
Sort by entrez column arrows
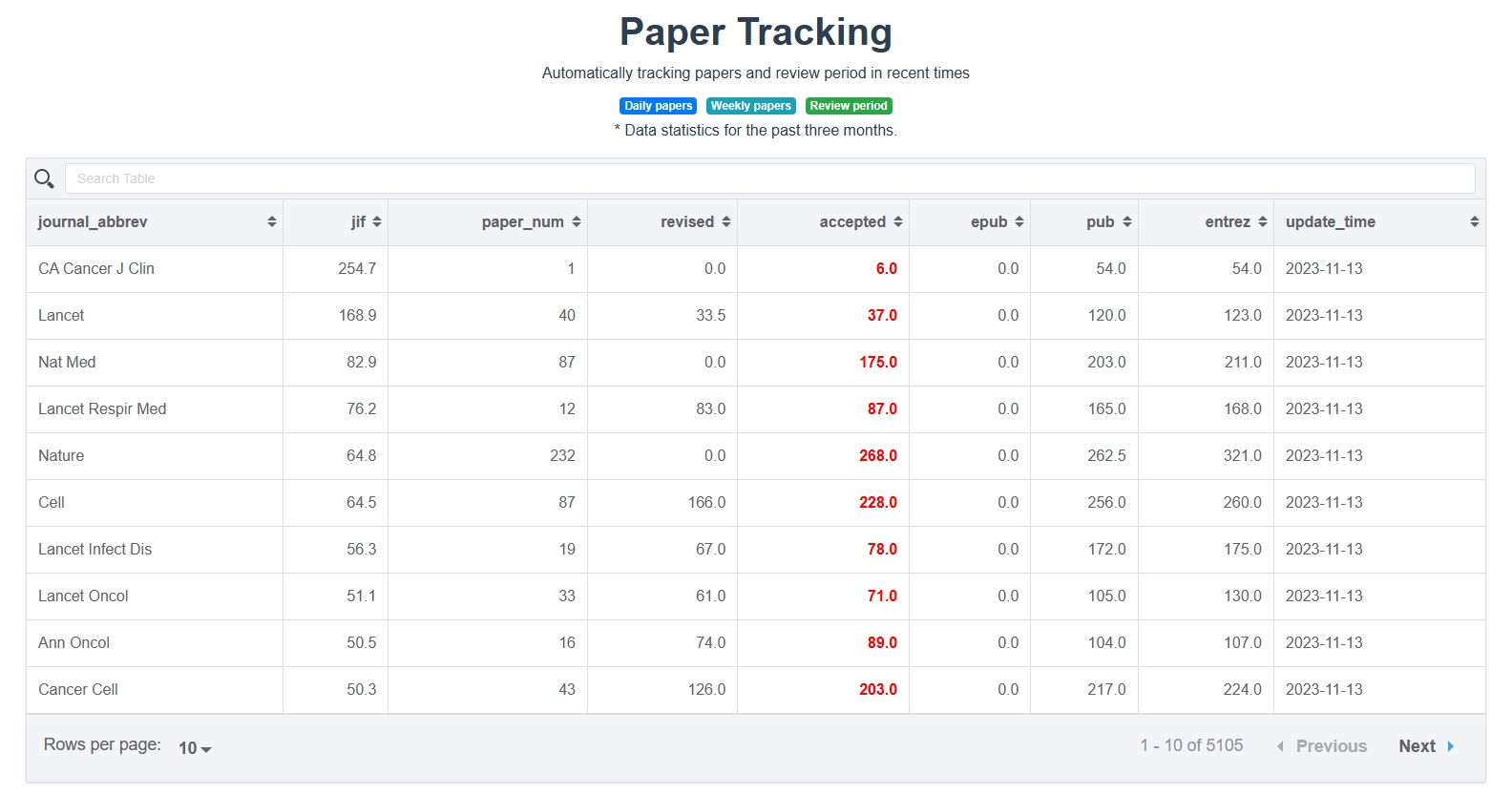(1263, 221)
